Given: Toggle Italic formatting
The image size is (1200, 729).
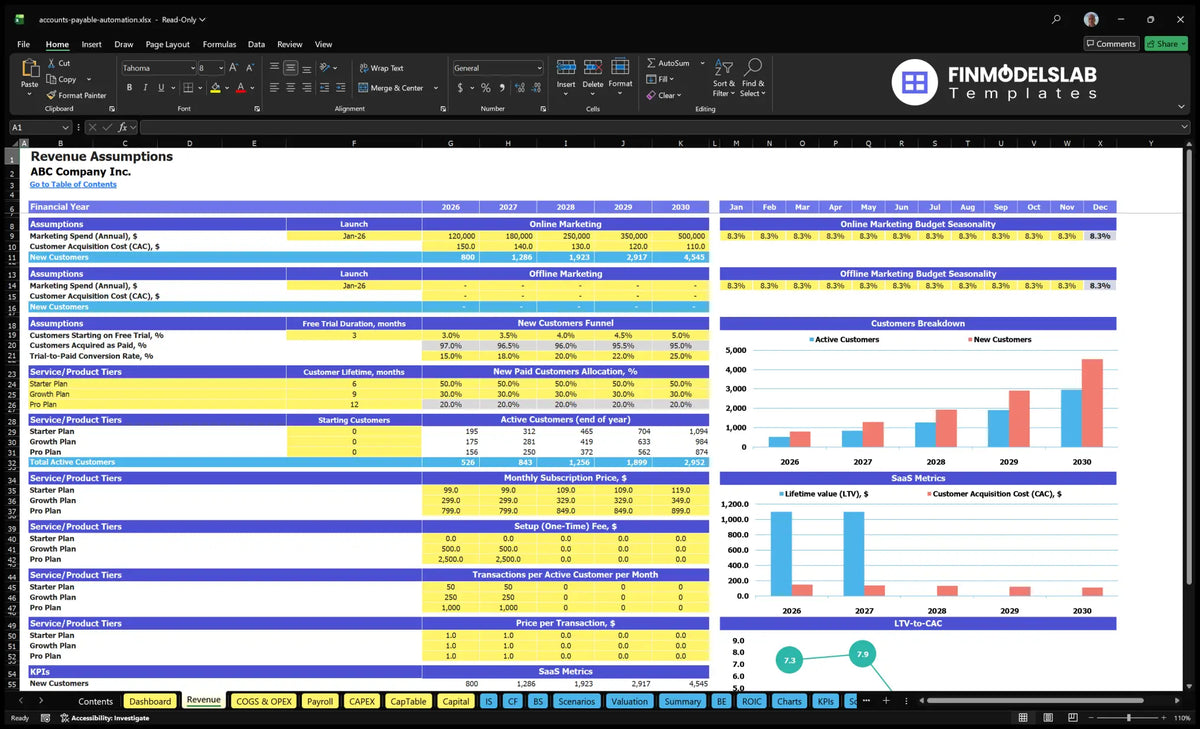Looking at the screenshot, I should click(x=146, y=88).
